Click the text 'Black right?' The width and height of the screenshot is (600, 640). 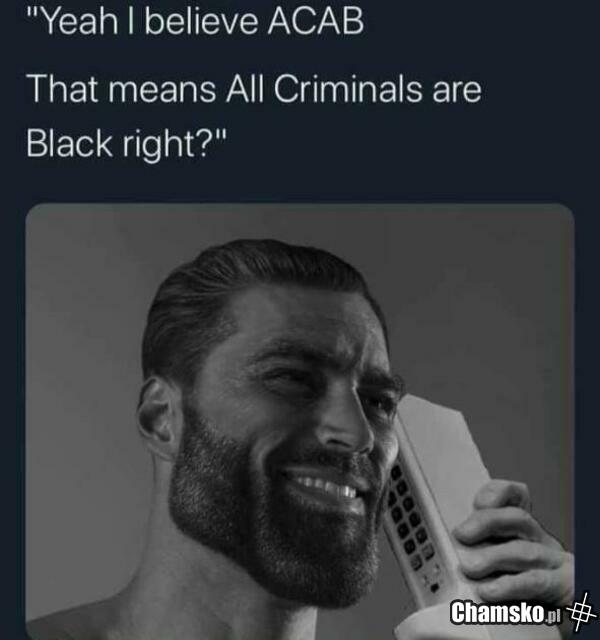coord(120,145)
